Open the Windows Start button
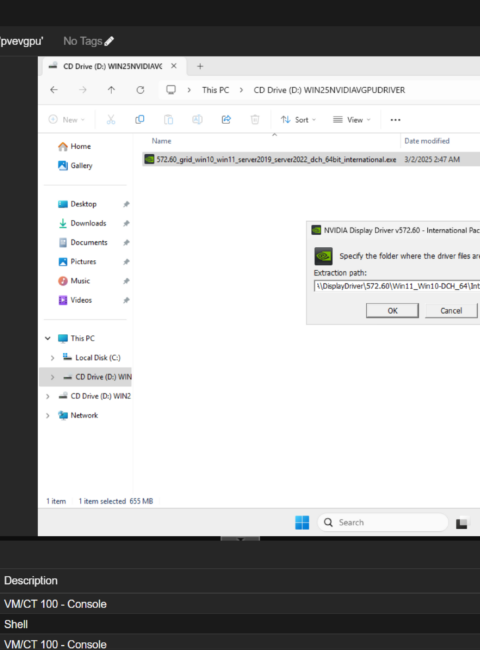 (302, 522)
